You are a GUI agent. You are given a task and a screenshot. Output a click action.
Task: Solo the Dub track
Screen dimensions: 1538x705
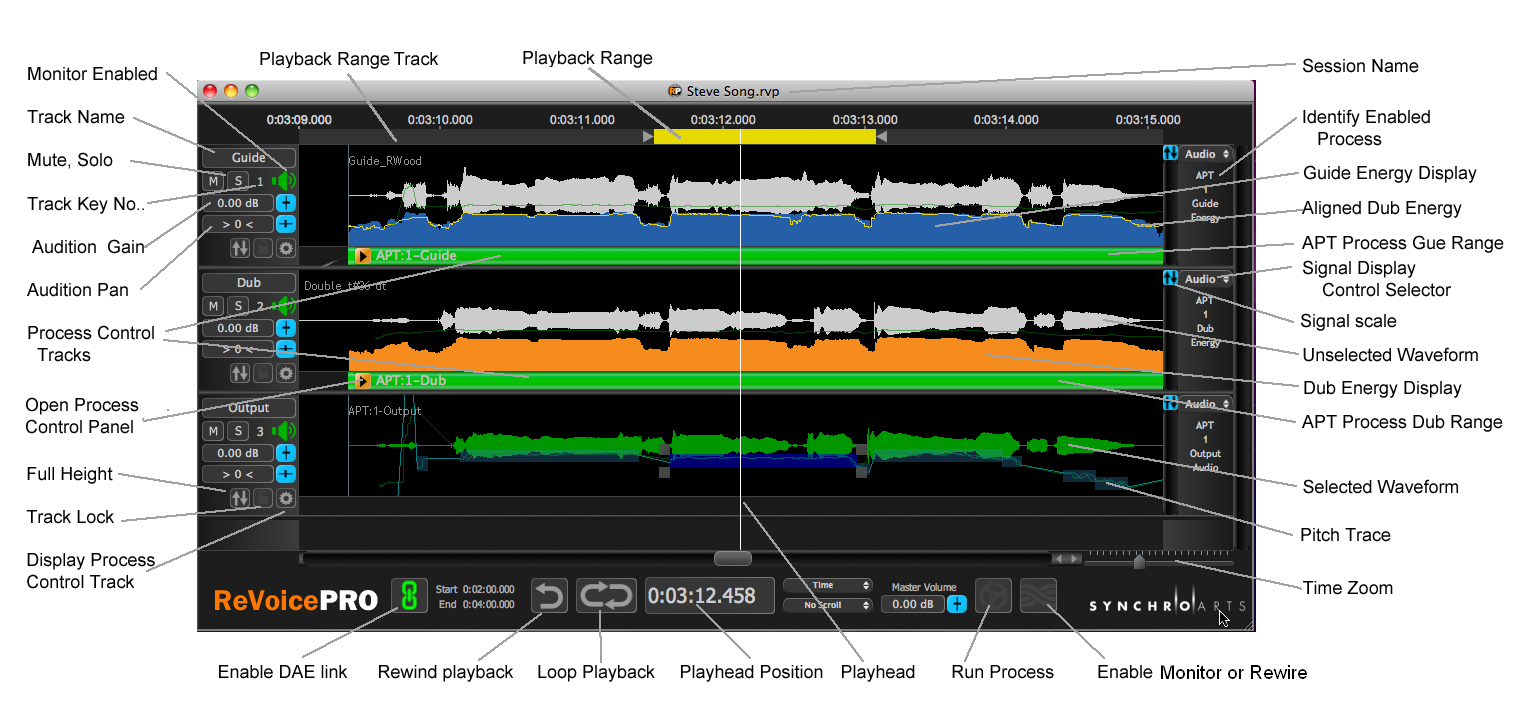(238, 306)
